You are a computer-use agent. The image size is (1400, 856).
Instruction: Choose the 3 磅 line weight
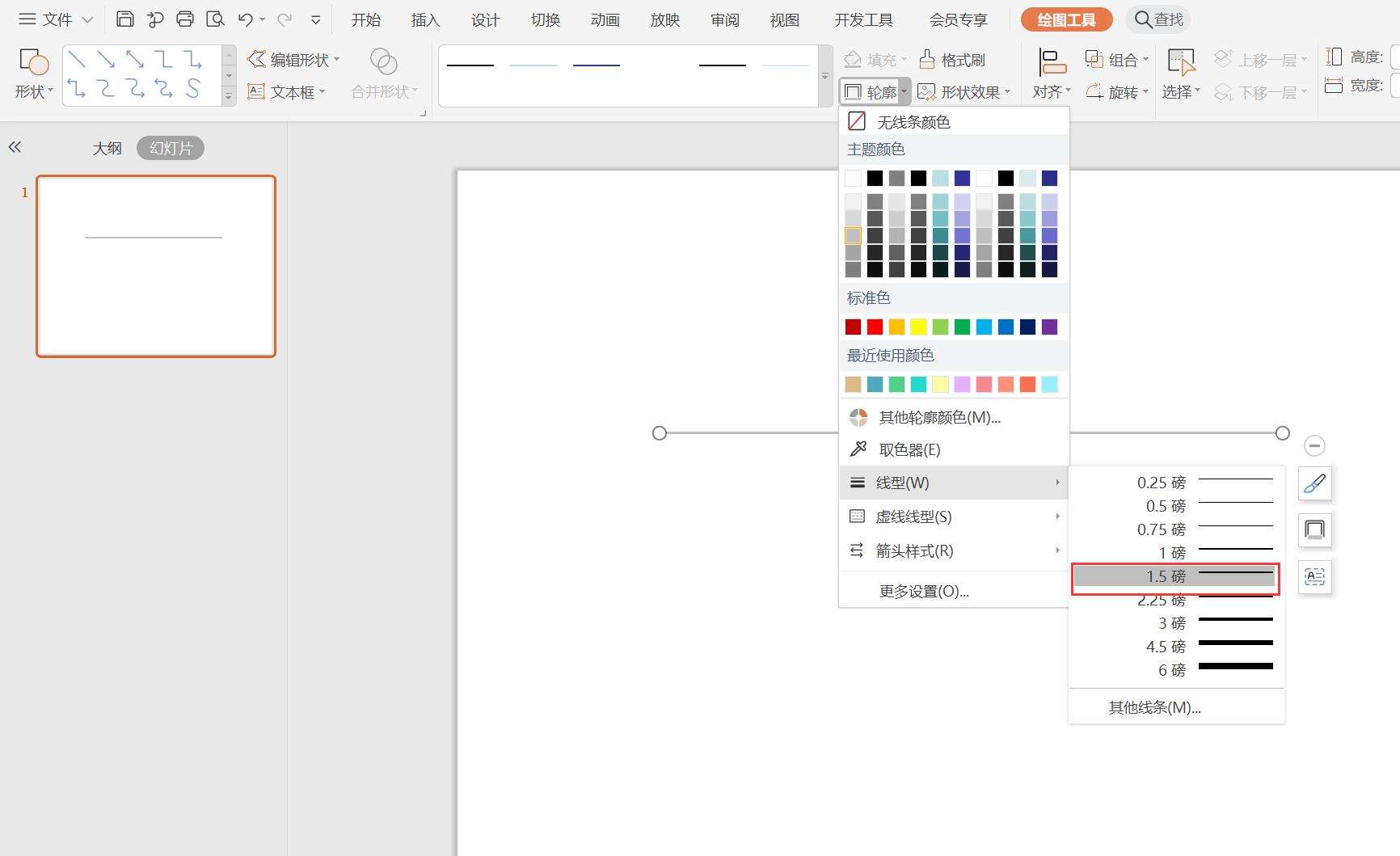1176,623
